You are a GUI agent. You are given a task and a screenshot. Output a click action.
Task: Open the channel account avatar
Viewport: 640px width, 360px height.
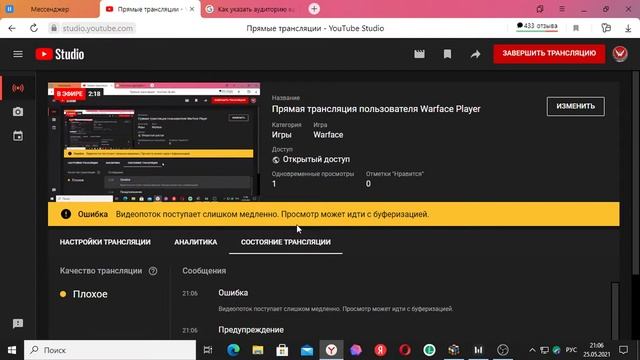tap(620, 54)
